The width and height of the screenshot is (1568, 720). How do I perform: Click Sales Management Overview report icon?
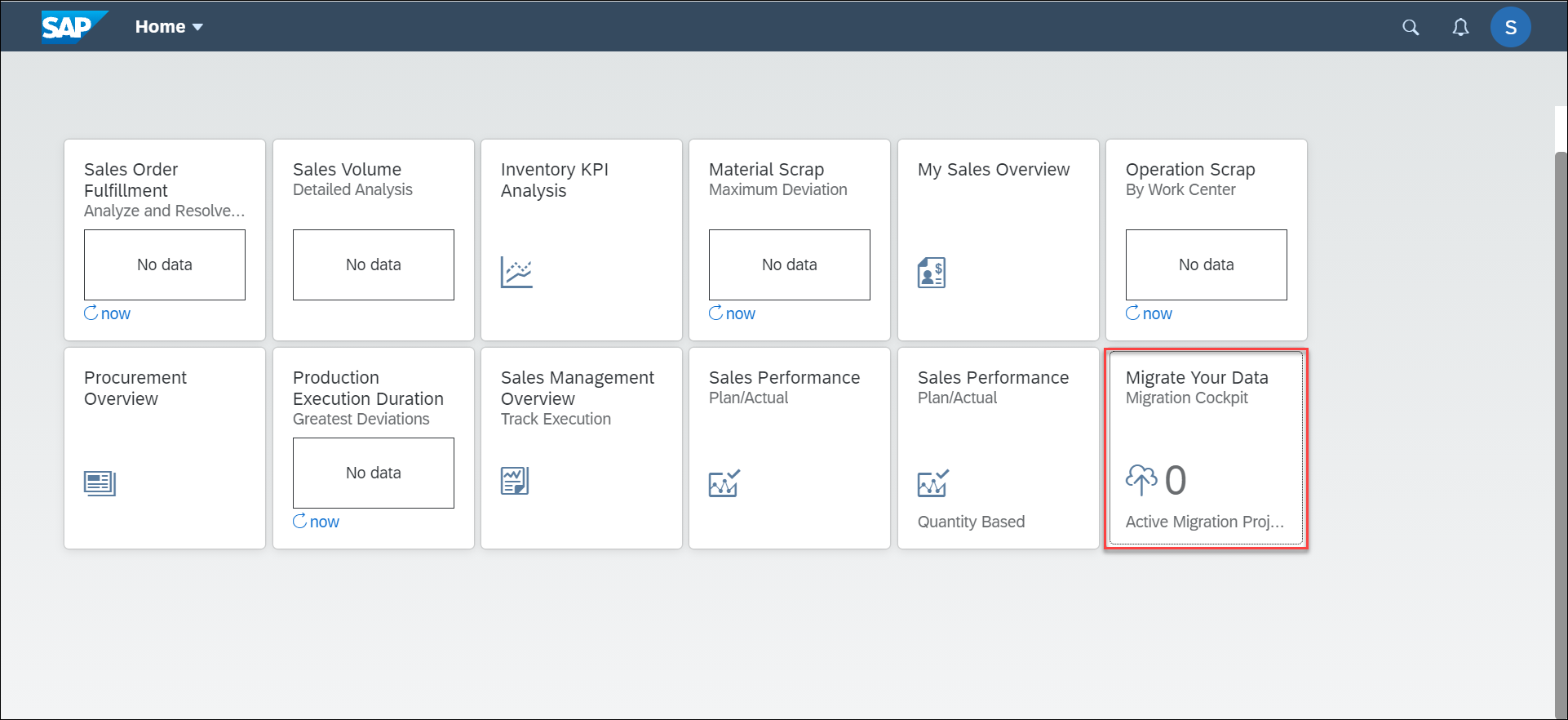(515, 481)
